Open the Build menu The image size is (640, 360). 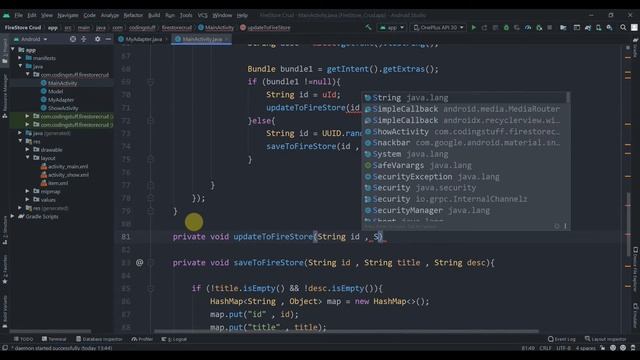coord(154,15)
